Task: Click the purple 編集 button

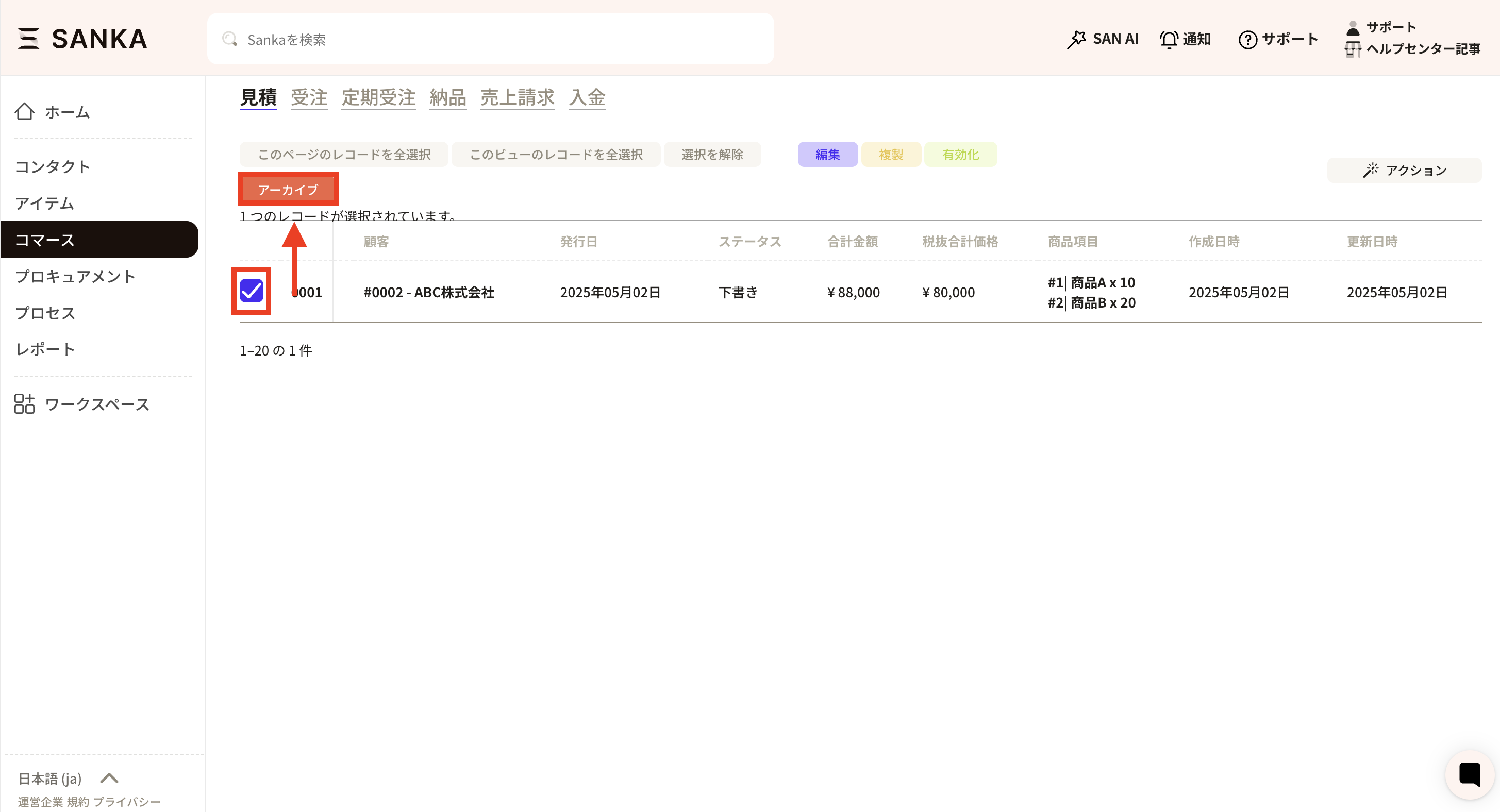Action: 827,154
